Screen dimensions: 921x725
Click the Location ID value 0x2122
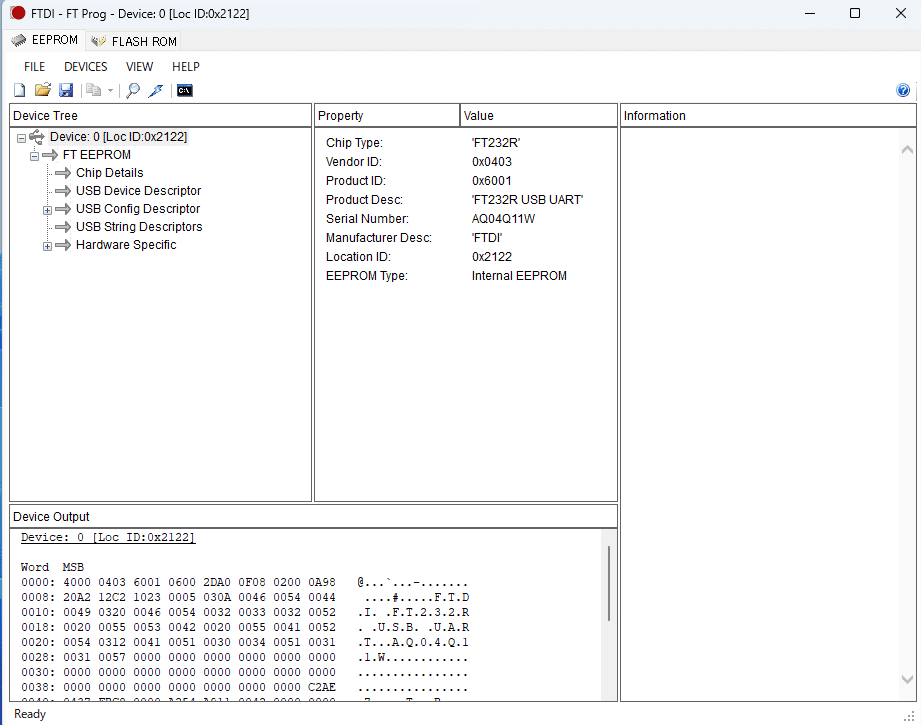click(x=492, y=257)
